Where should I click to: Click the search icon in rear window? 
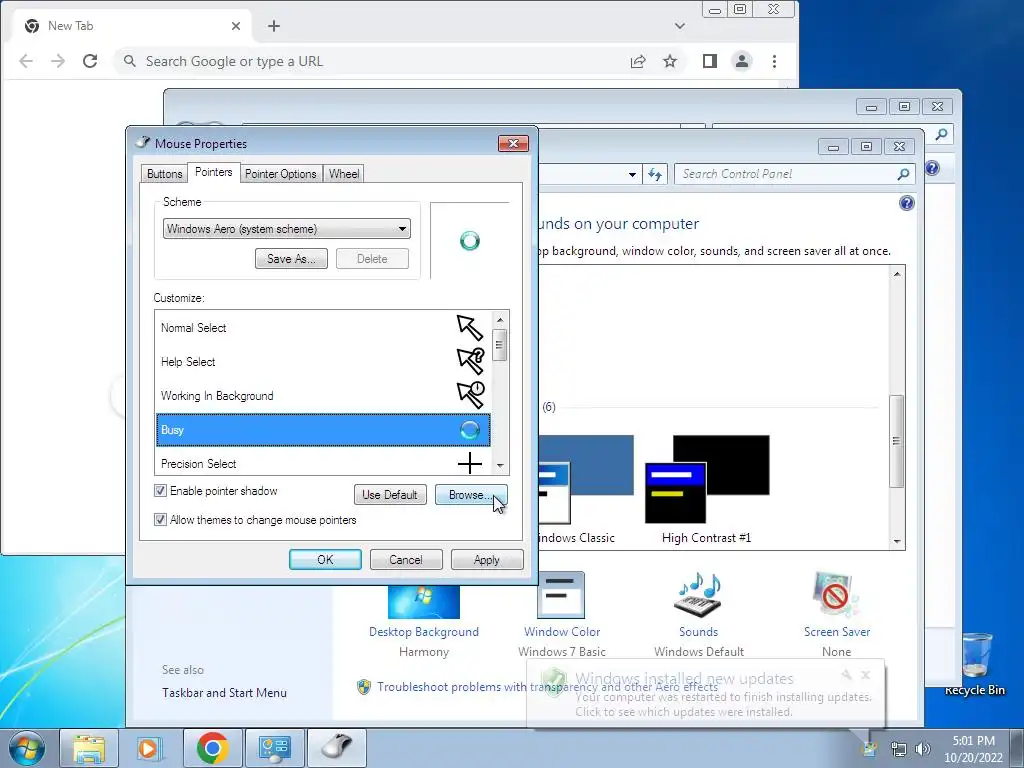click(x=941, y=134)
